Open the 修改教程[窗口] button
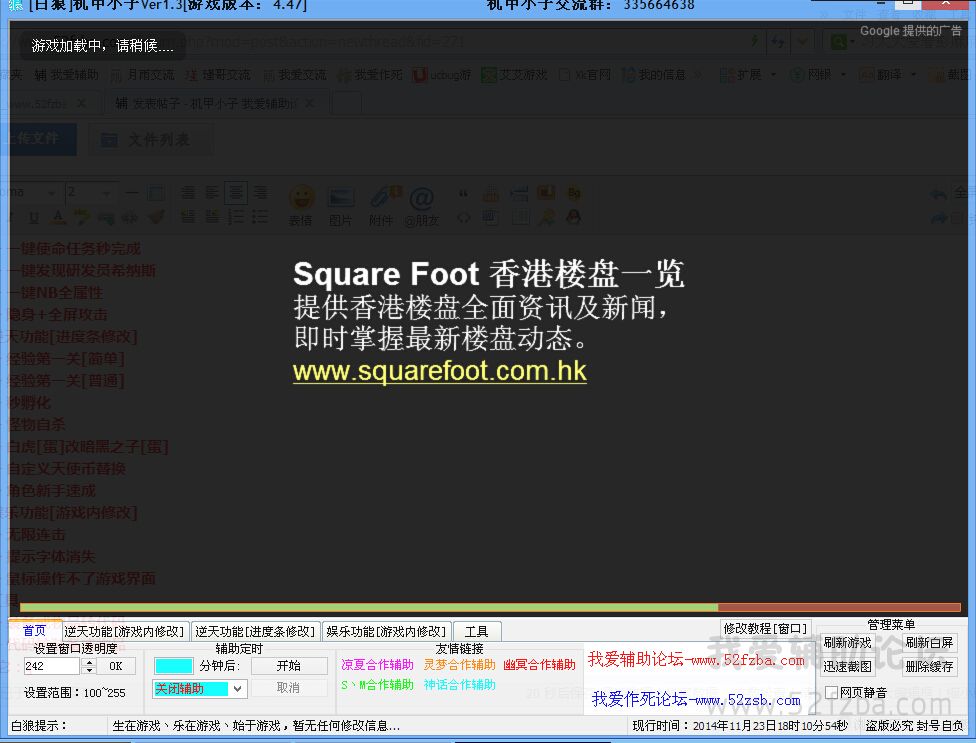The width and height of the screenshot is (976, 743). coord(765,629)
